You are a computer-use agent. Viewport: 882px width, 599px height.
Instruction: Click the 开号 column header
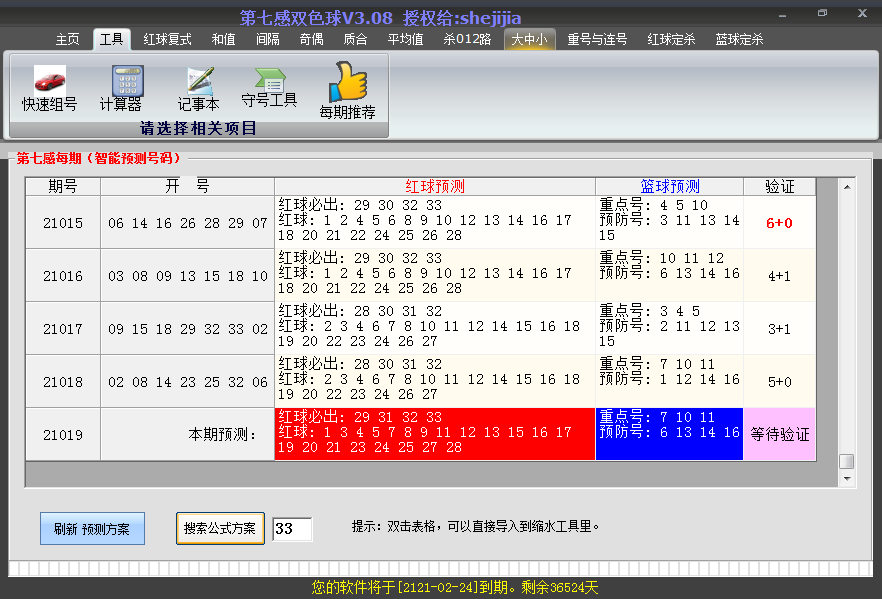pyautogui.click(x=187, y=186)
